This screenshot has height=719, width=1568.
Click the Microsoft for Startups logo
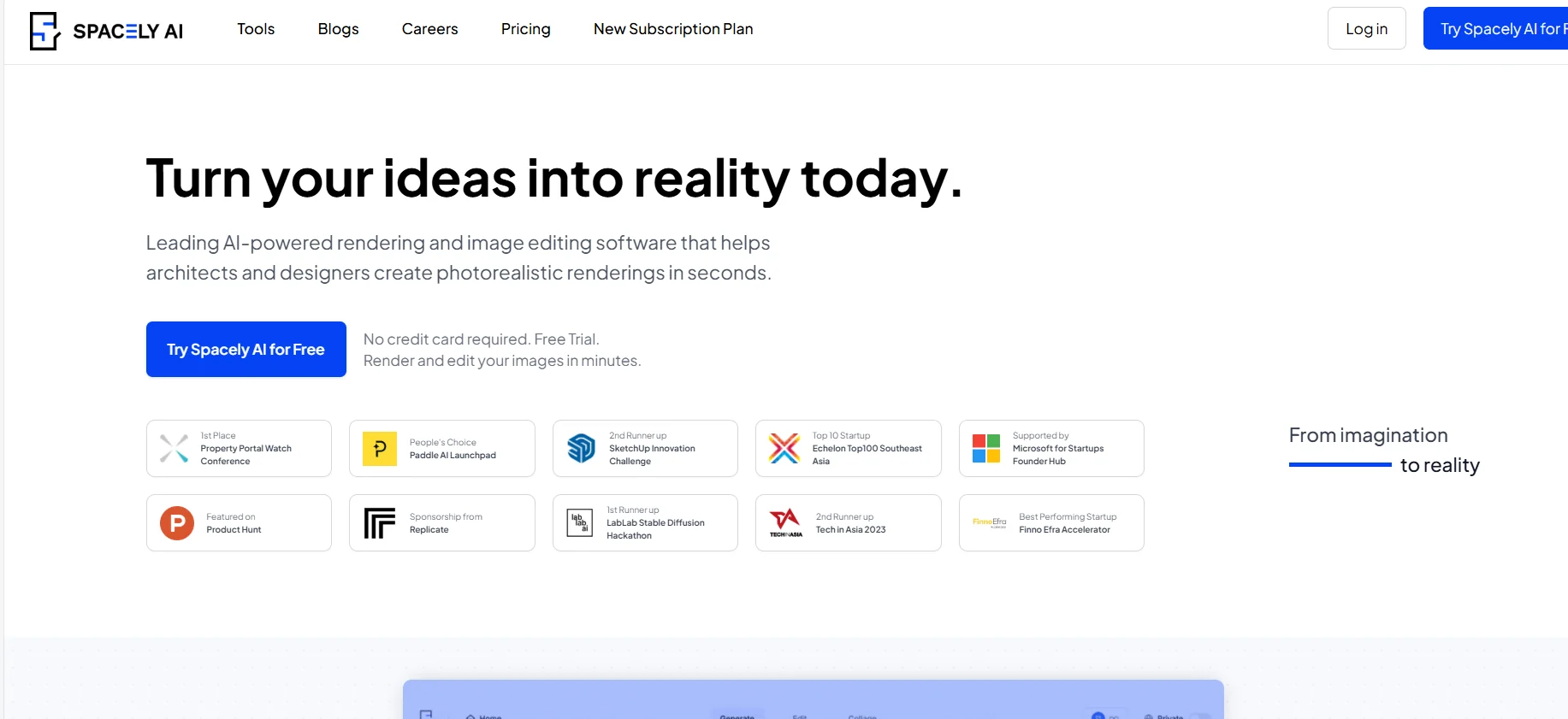click(x=986, y=448)
